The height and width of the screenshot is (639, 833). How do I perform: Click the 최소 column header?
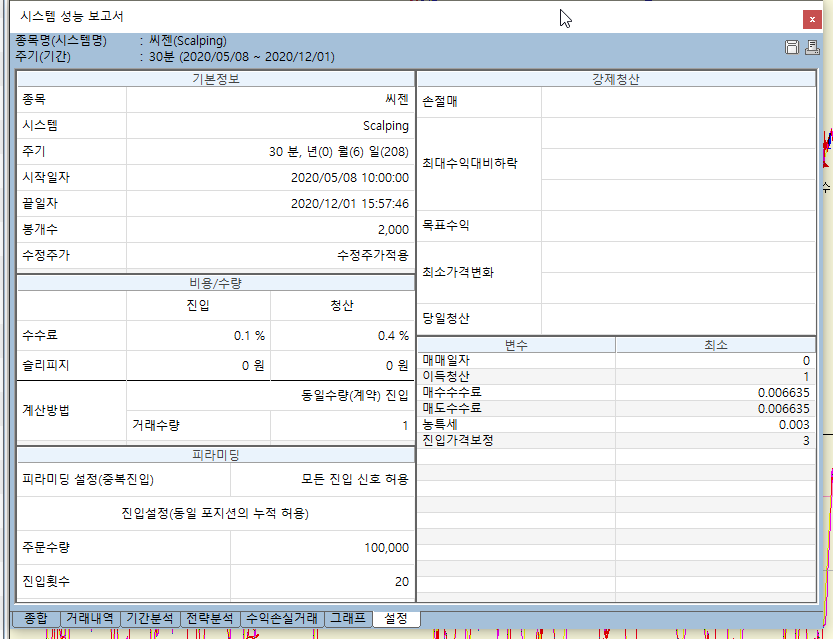tap(715, 344)
